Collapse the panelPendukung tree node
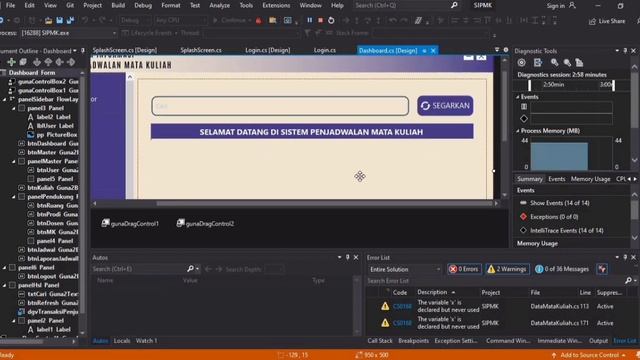Image resolution: width=640 pixels, height=360 pixels. (14, 197)
